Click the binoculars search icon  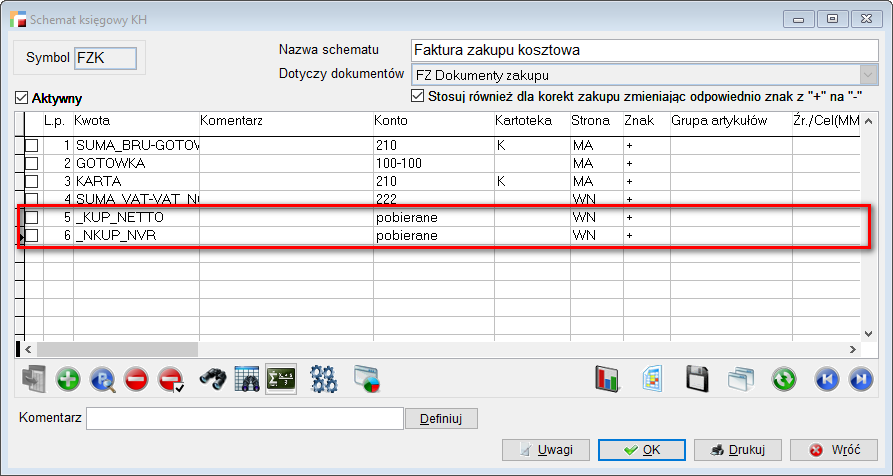(212, 378)
